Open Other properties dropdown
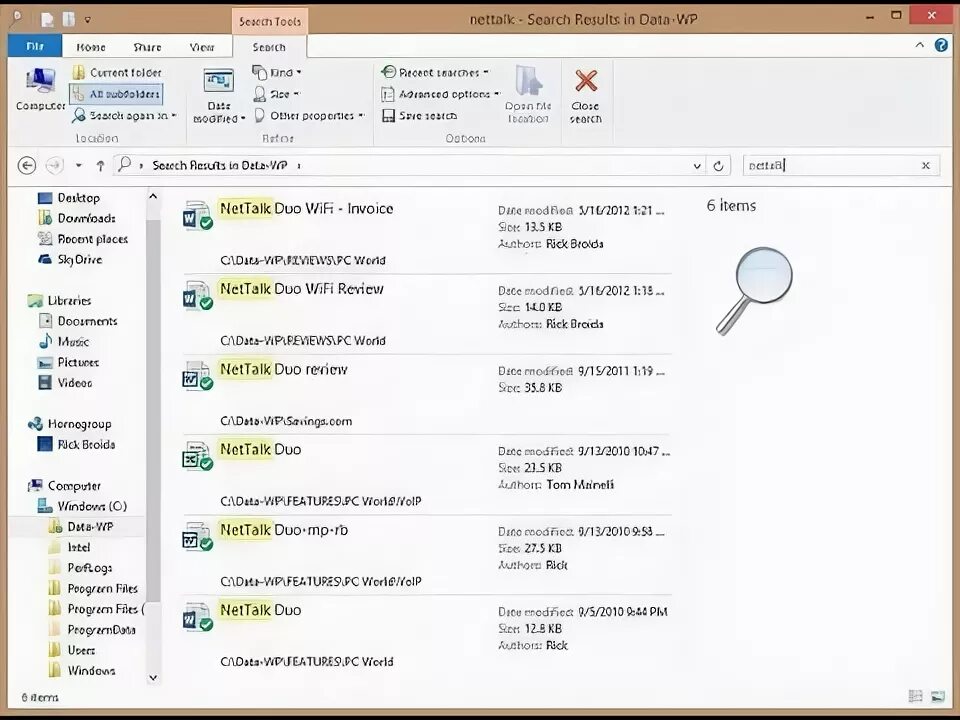This screenshot has height=720, width=960. pyautogui.click(x=309, y=115)
